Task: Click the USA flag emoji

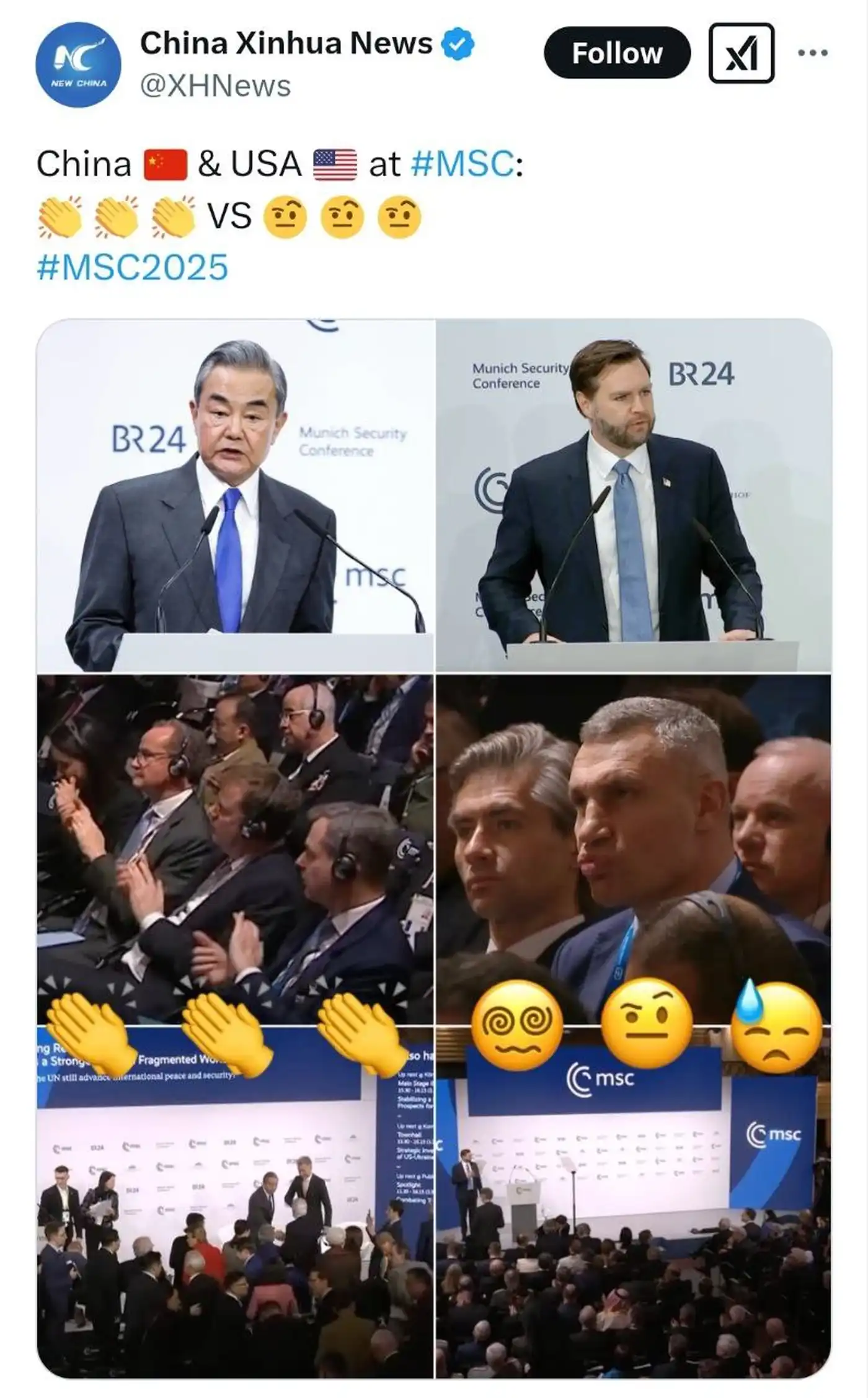Action: [x=335, y=165]
